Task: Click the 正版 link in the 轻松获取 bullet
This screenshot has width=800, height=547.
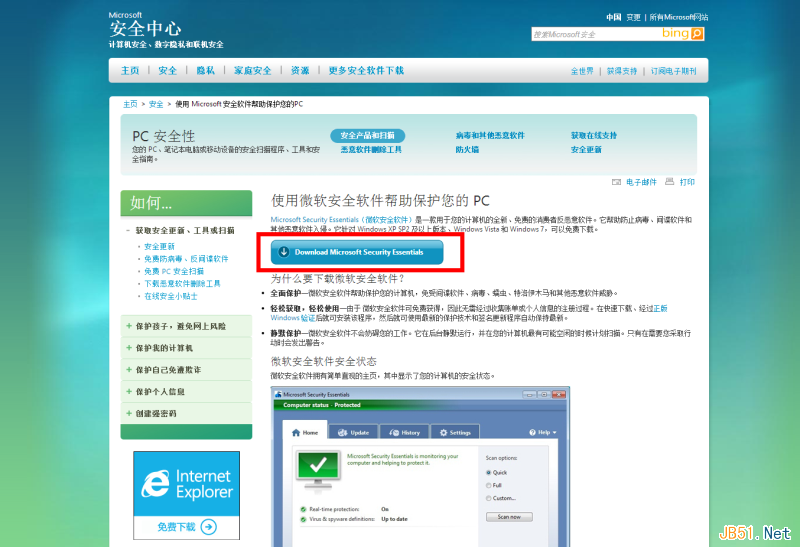Action: click(660, 308)
